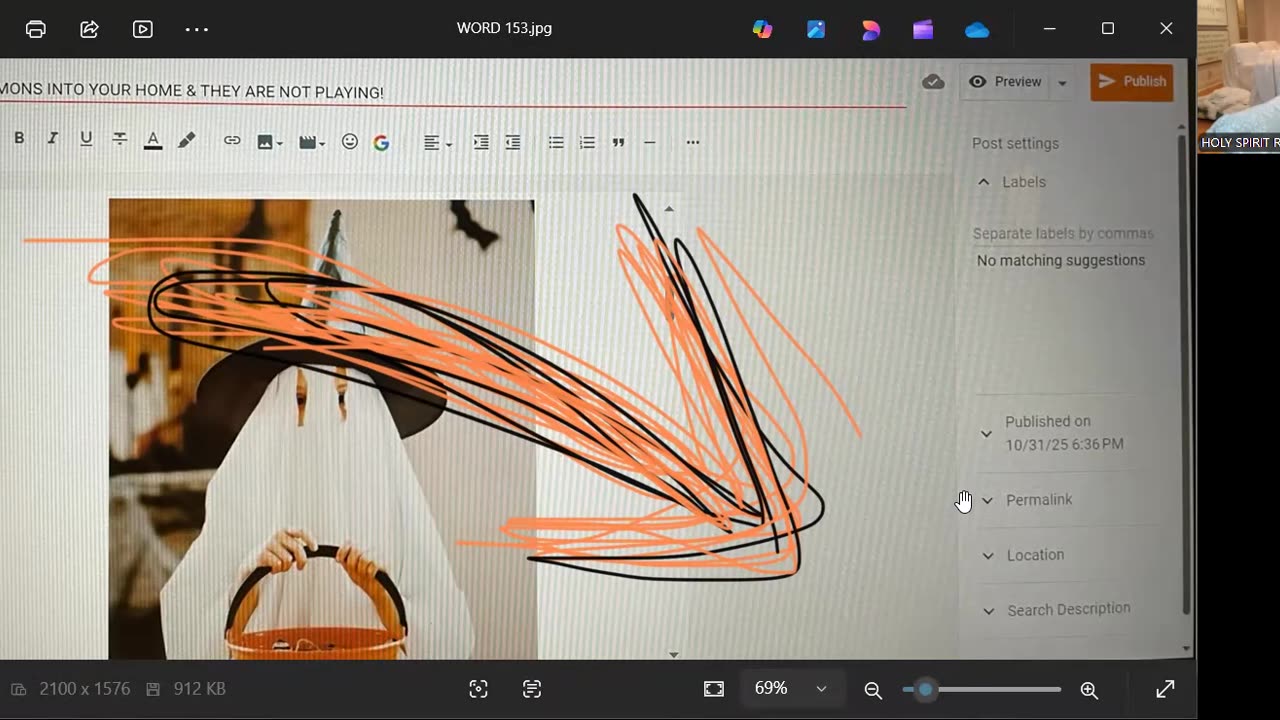Pick the highlighter color tool
This screenshot has width=1280, height=720.
(x=186, y=141)
